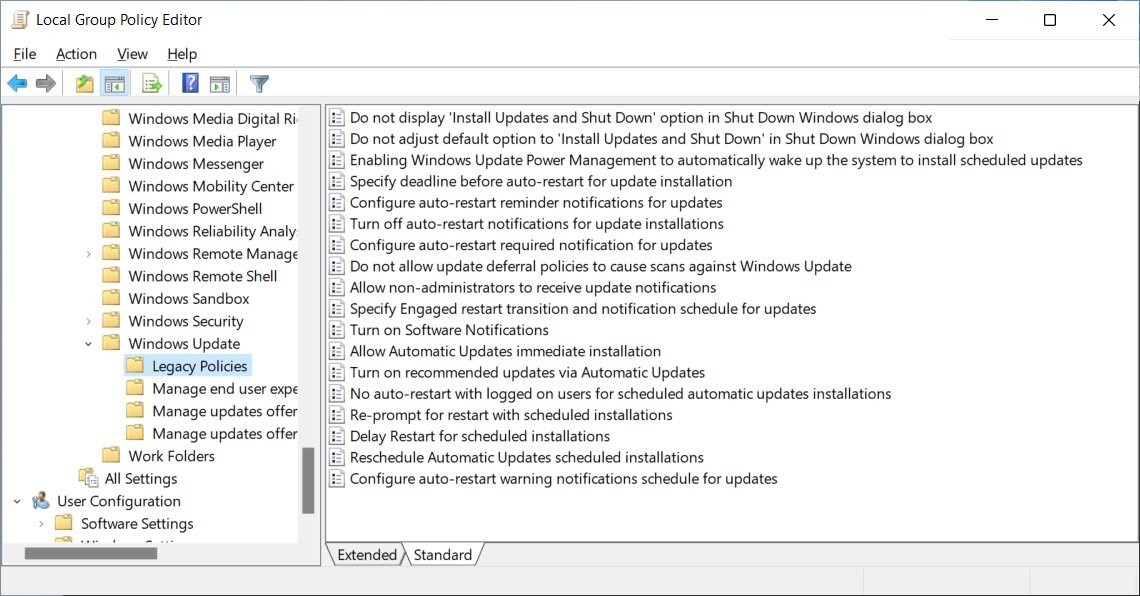Collapse the Windows Update tree node
The width and height of the screenshot is (1140, 596).
pyautogui.click(x=89, y=342)
